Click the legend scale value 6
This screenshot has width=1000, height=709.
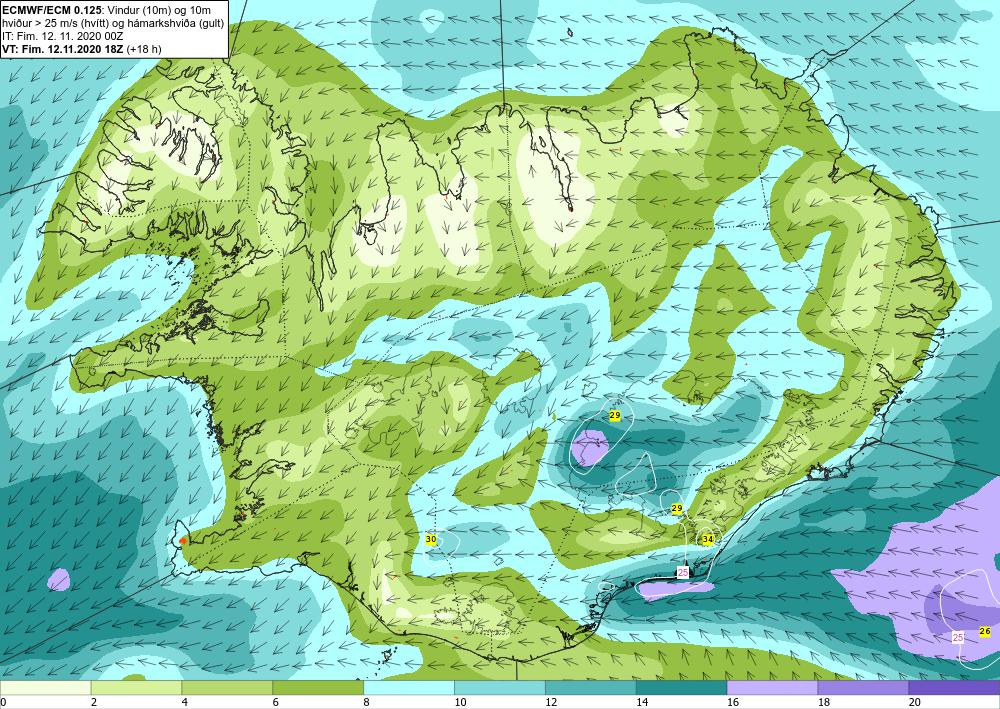pos(276,703)
